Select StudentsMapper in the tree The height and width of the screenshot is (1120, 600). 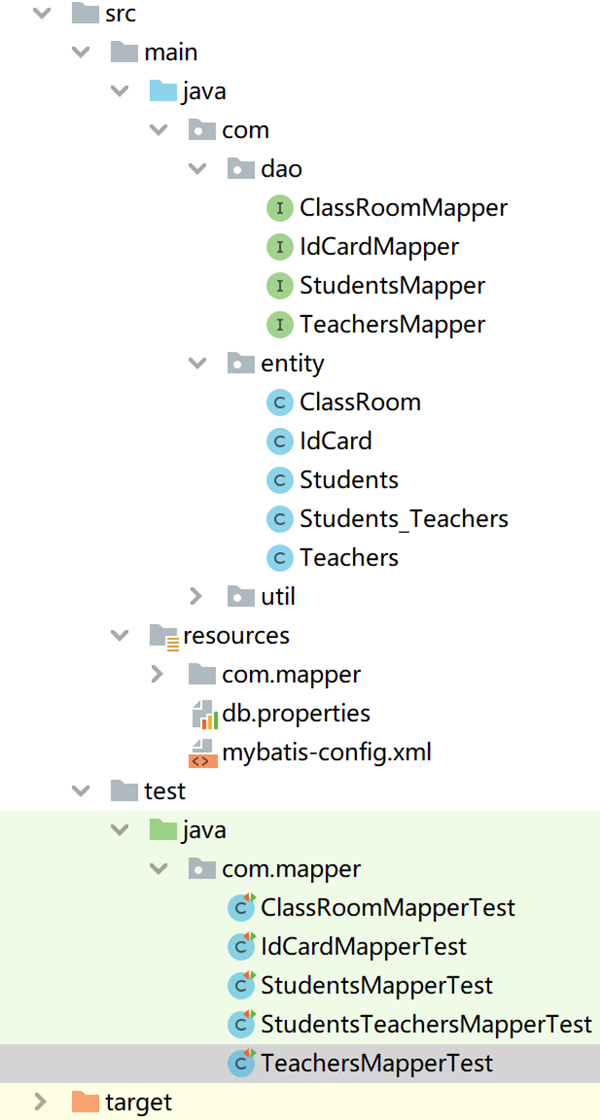(392, 286)
